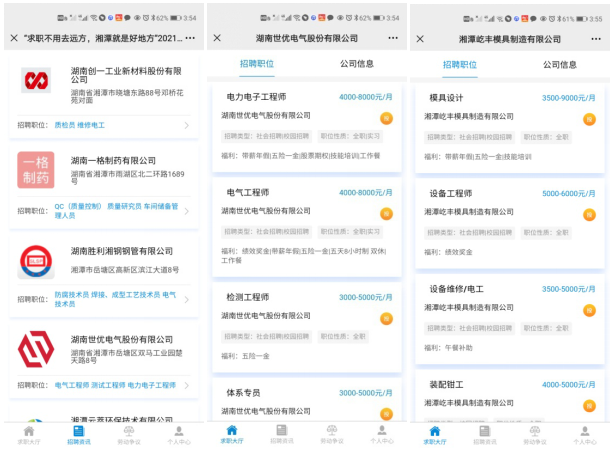Open 体系专员 job title
614x453 pixels.
pyautogui.click(x=243, y=393)
